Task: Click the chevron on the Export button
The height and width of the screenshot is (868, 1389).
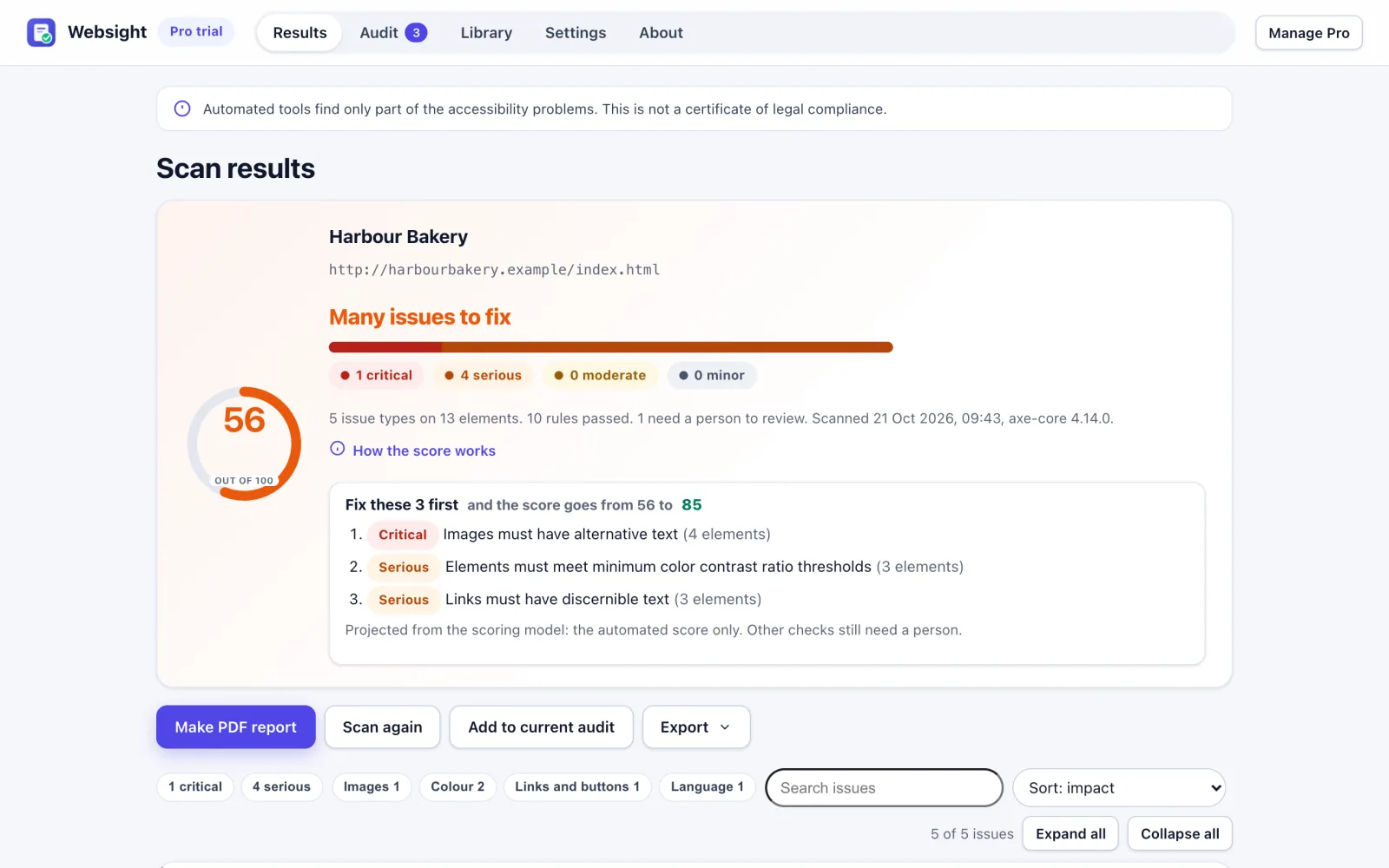Action: (725, 727)
